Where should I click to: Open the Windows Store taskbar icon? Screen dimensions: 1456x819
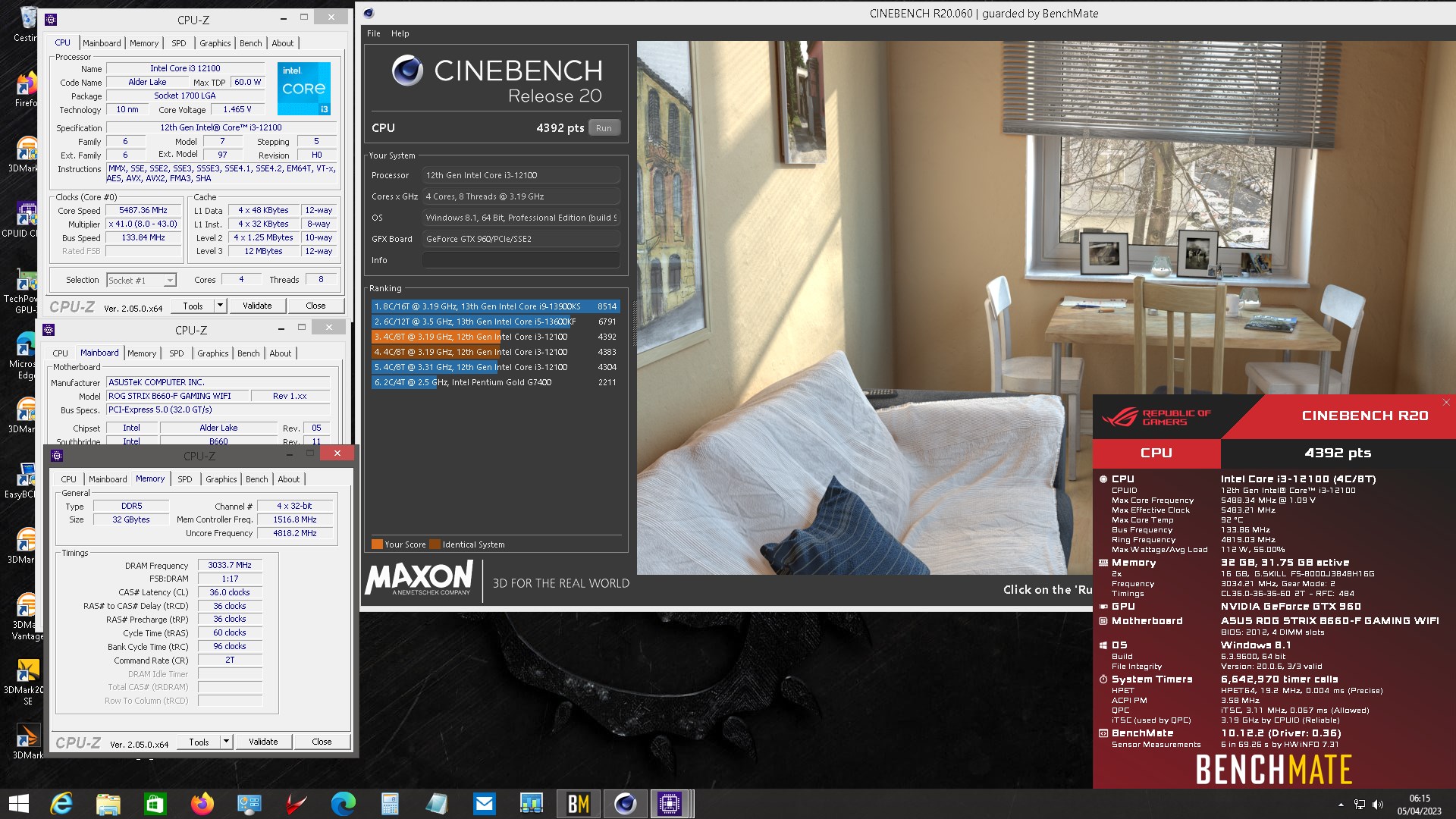click(x=155, y=804)
